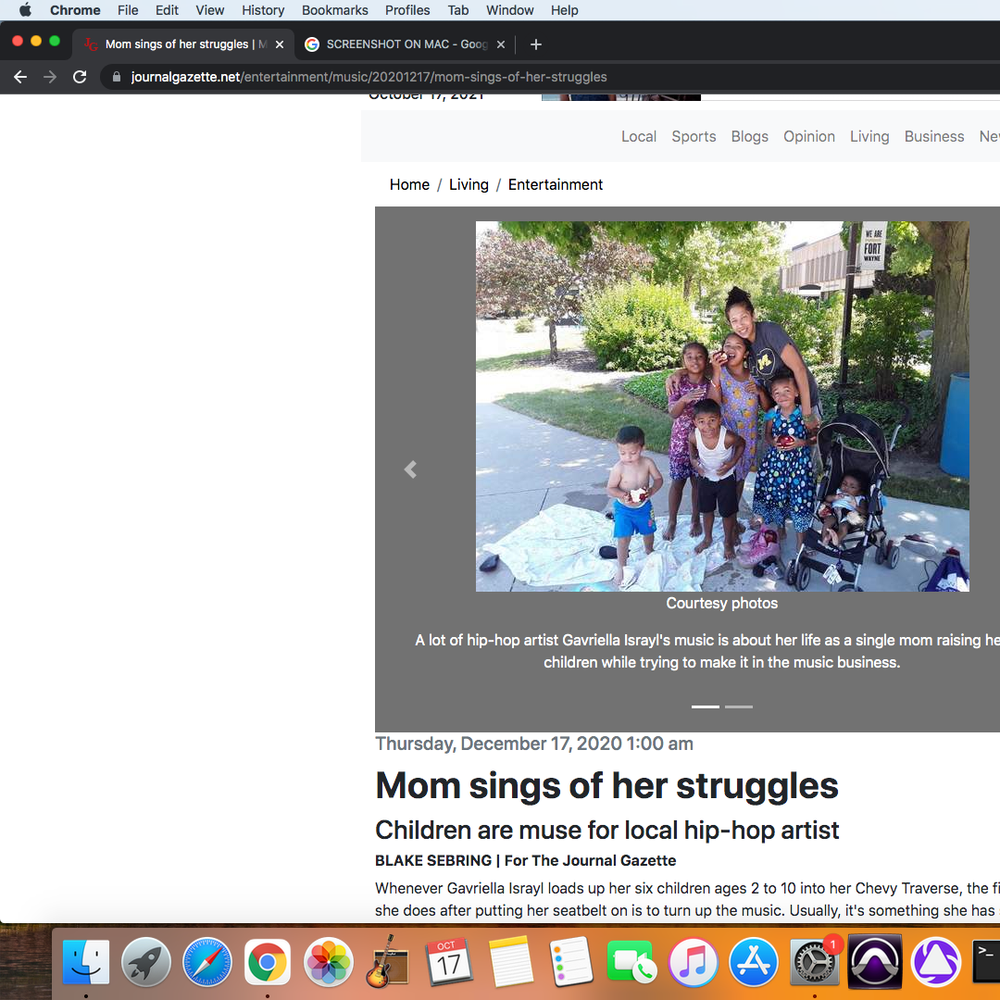This screenshot has width=1000, height=1000.
Task: Go to Living breadcrumb
Action: pos(469,184)
